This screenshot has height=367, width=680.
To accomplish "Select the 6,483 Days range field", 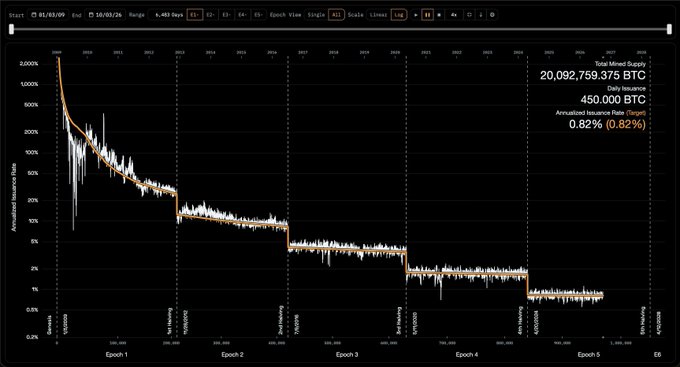I will tap(167, 15).
